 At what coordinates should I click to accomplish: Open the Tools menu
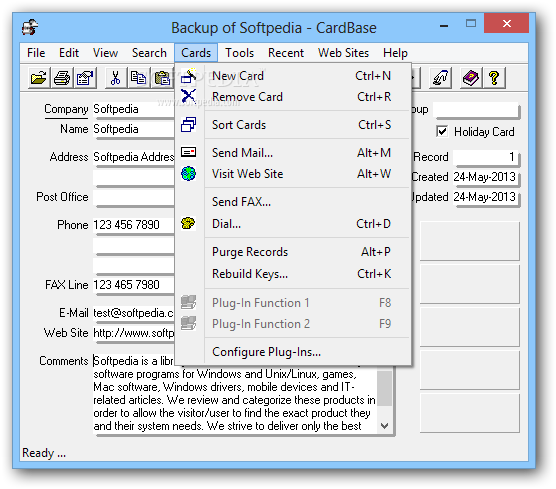pos(240,53)
